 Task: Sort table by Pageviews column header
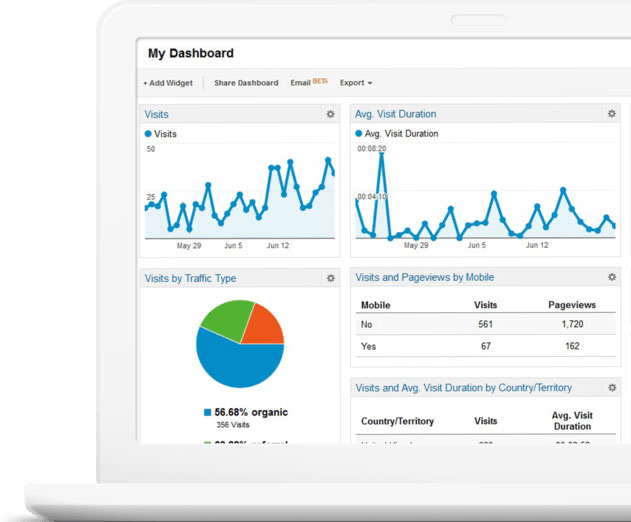[572, 305]
